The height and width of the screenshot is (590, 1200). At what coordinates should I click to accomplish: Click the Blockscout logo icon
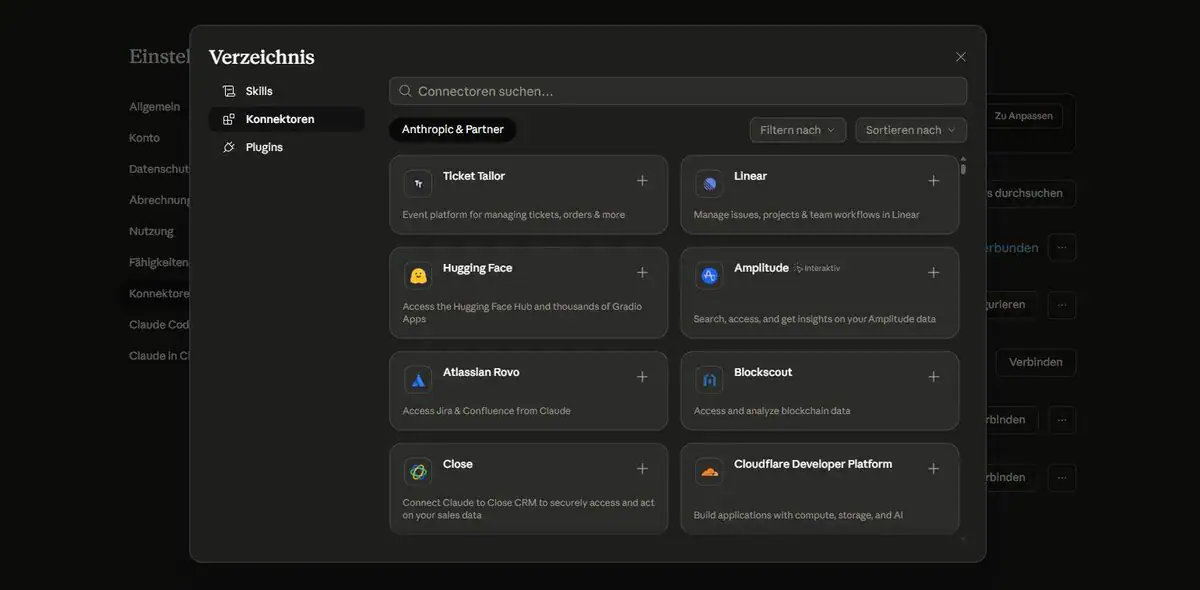[709, 380]
